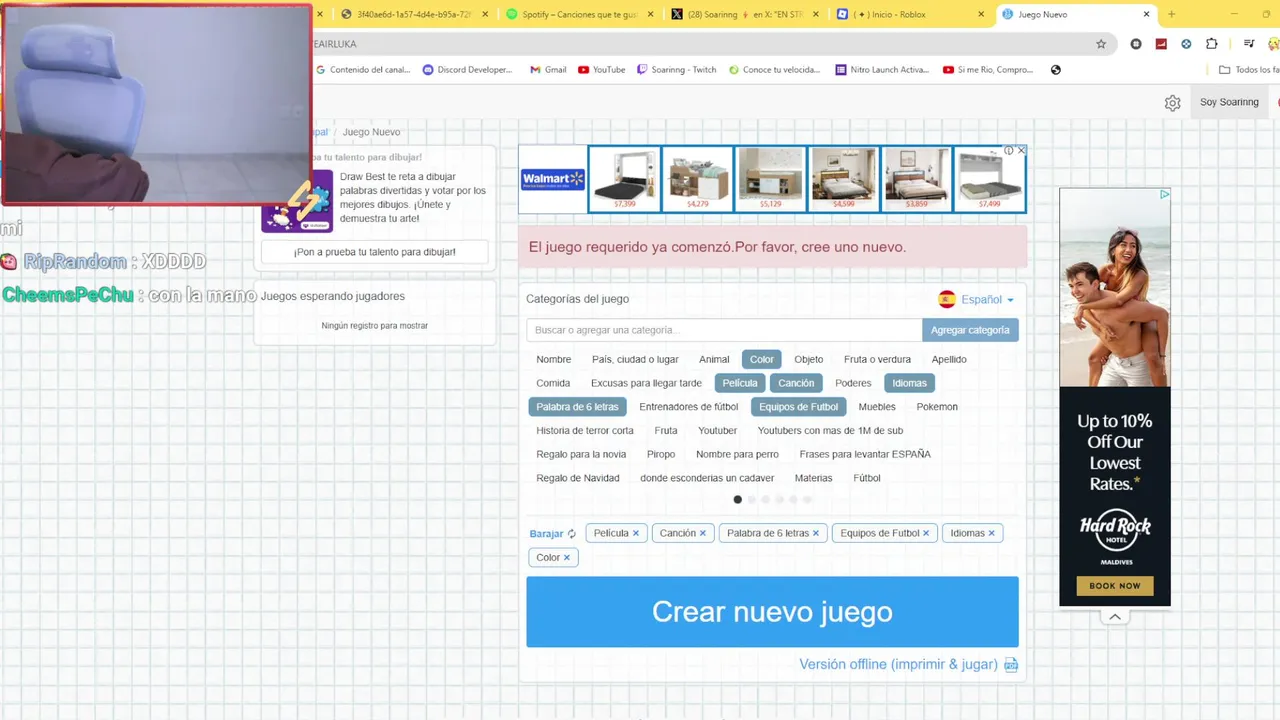This screenshot has height=720, width=1280.
Task: Click the browser address bar
Action: tap(700, 44)
